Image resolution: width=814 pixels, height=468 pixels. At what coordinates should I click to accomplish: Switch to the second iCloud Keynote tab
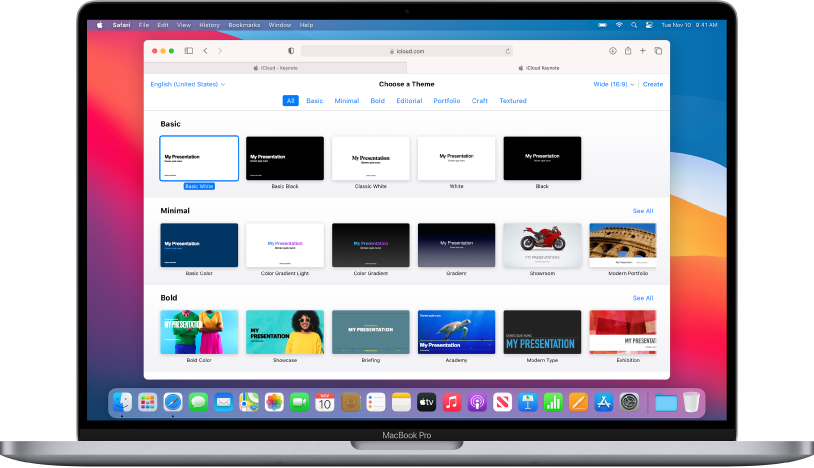(x=538, y=68)
